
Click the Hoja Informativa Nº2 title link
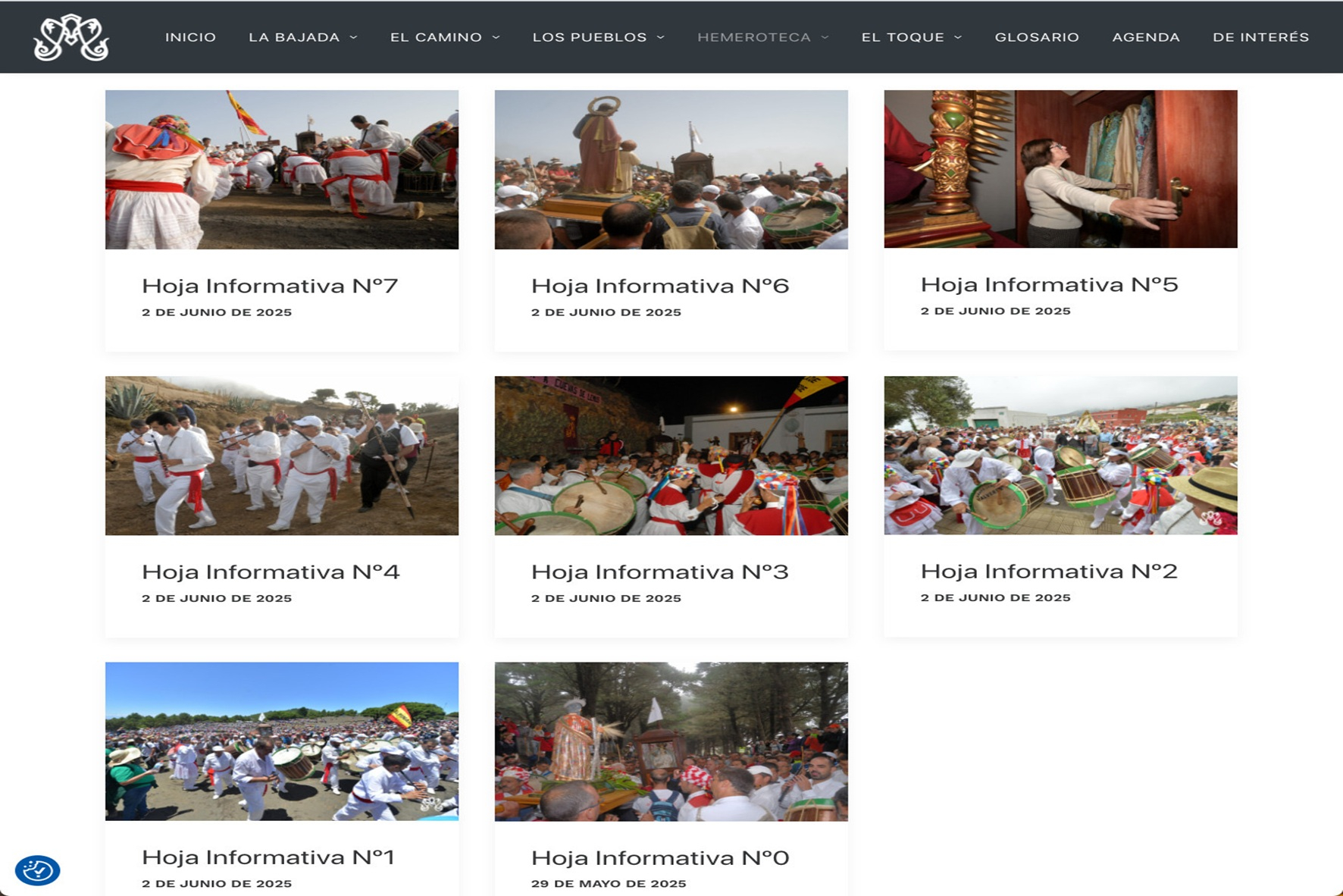(1049, 571)
